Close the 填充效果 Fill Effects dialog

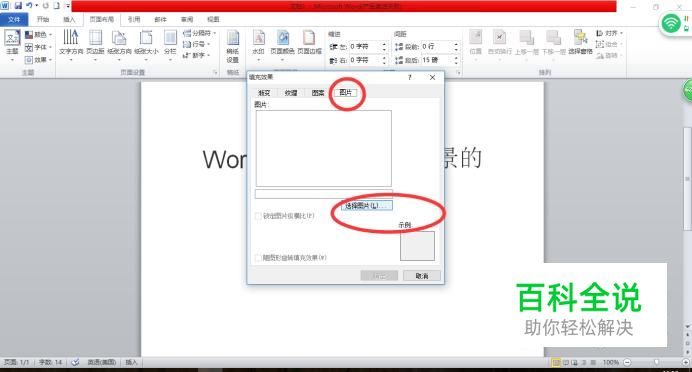pyautogui.click(x=432, y=77)
